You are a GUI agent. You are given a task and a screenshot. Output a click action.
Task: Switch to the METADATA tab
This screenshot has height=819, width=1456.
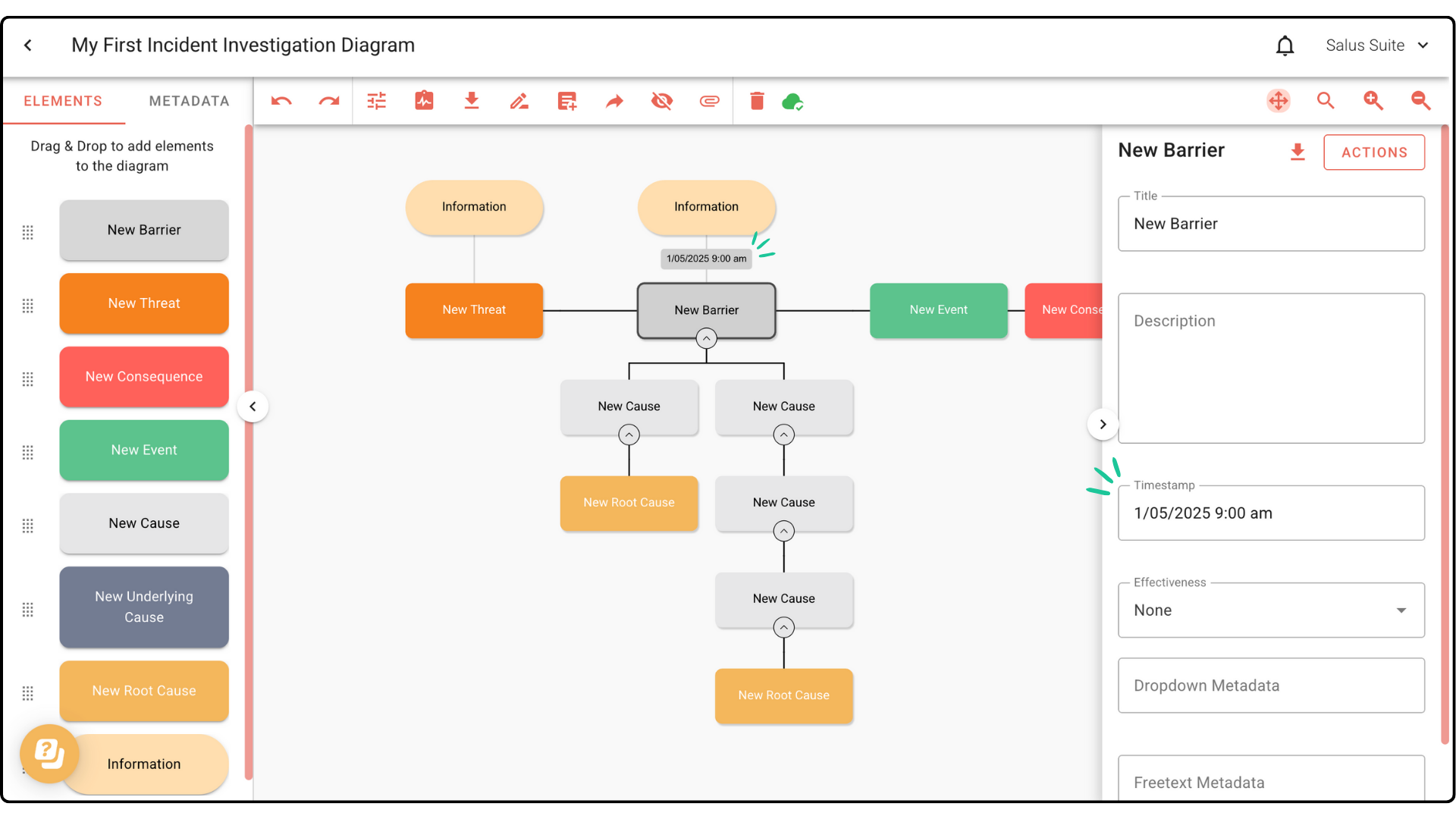coord(189,101)
